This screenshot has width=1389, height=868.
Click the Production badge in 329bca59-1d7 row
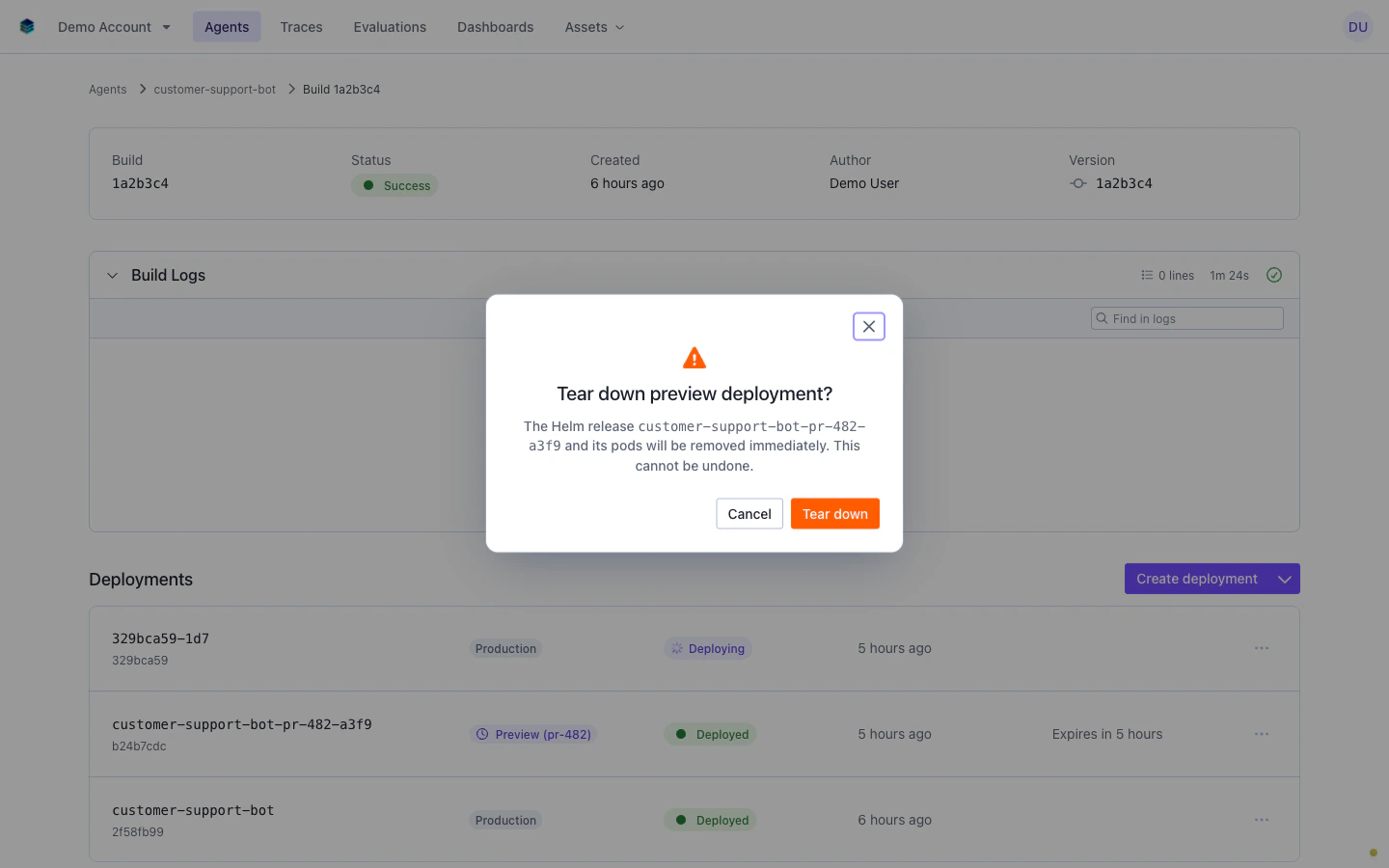click(505, 649)
